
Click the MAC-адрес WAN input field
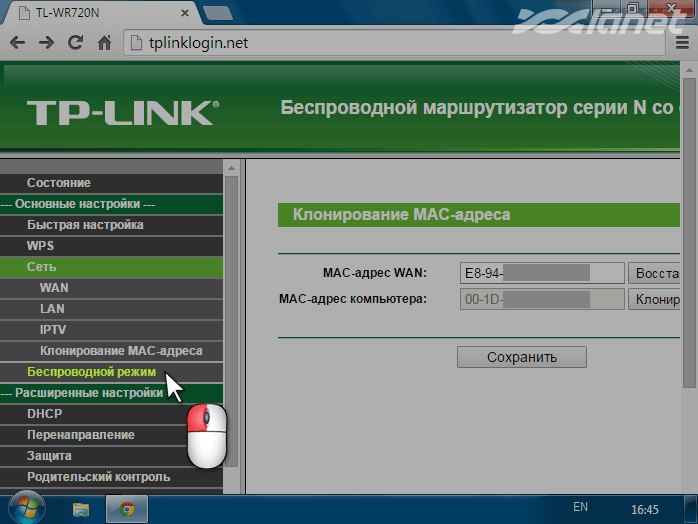540,273
